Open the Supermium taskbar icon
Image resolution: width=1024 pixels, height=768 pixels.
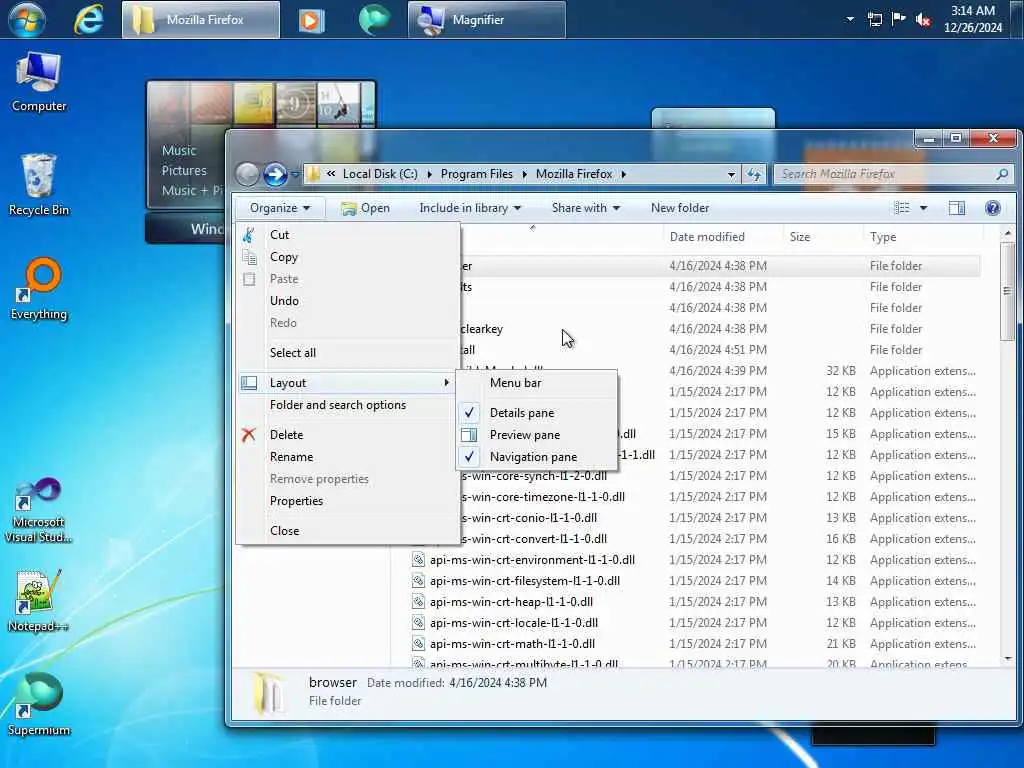click(x=375, y=19)
